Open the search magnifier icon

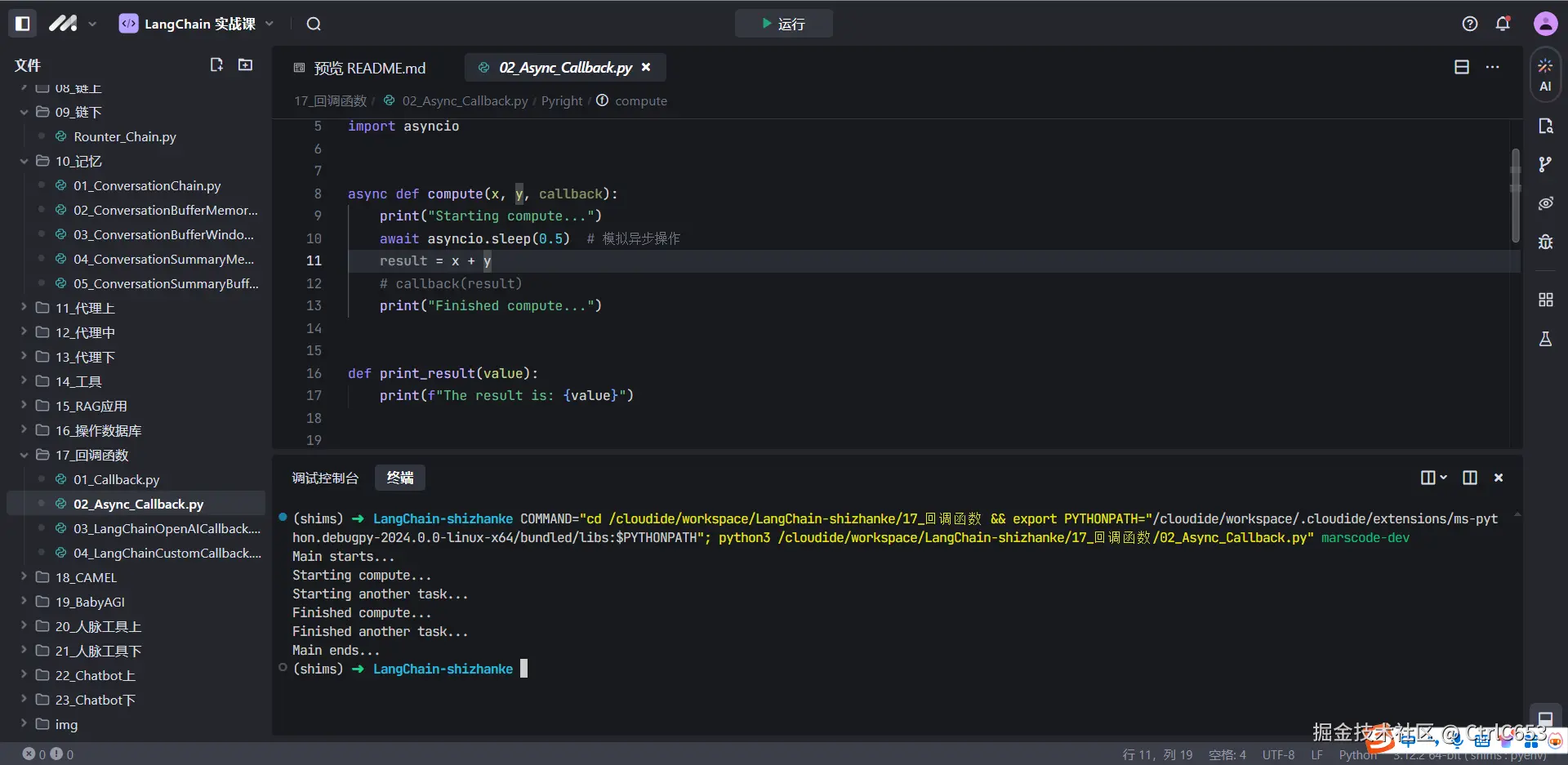pos(314,24)
